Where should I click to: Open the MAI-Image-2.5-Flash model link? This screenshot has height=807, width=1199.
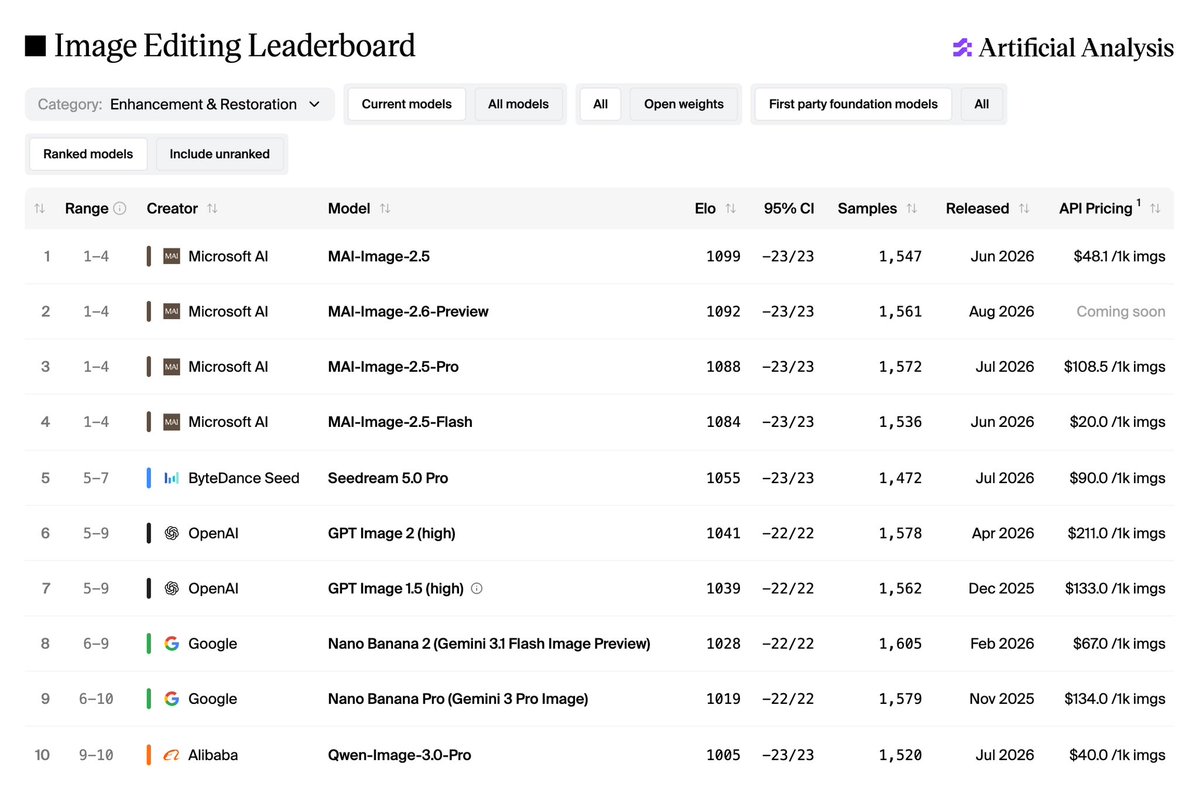pyautogui.click(x=400, y=421)
